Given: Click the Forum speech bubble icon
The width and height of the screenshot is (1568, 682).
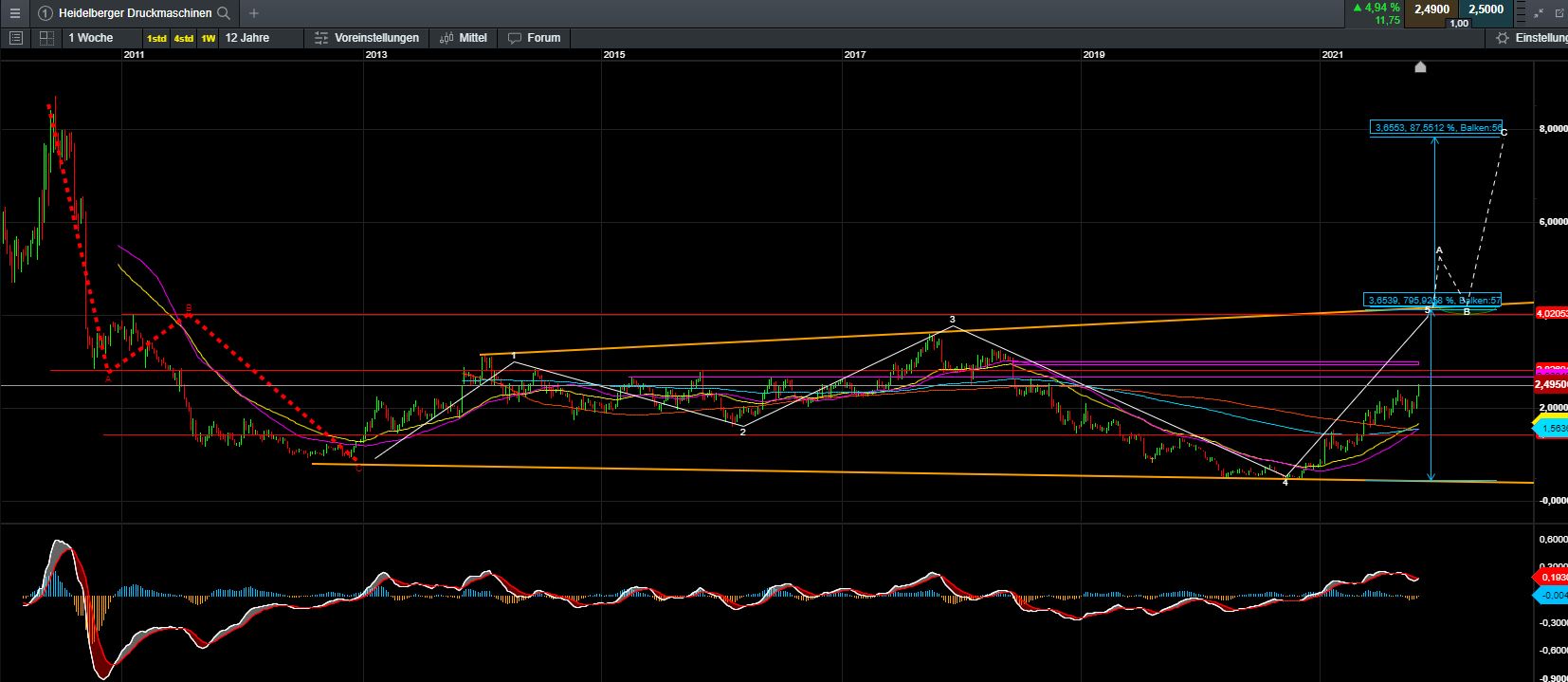Looking at the screenshot, I should point(515,38).
